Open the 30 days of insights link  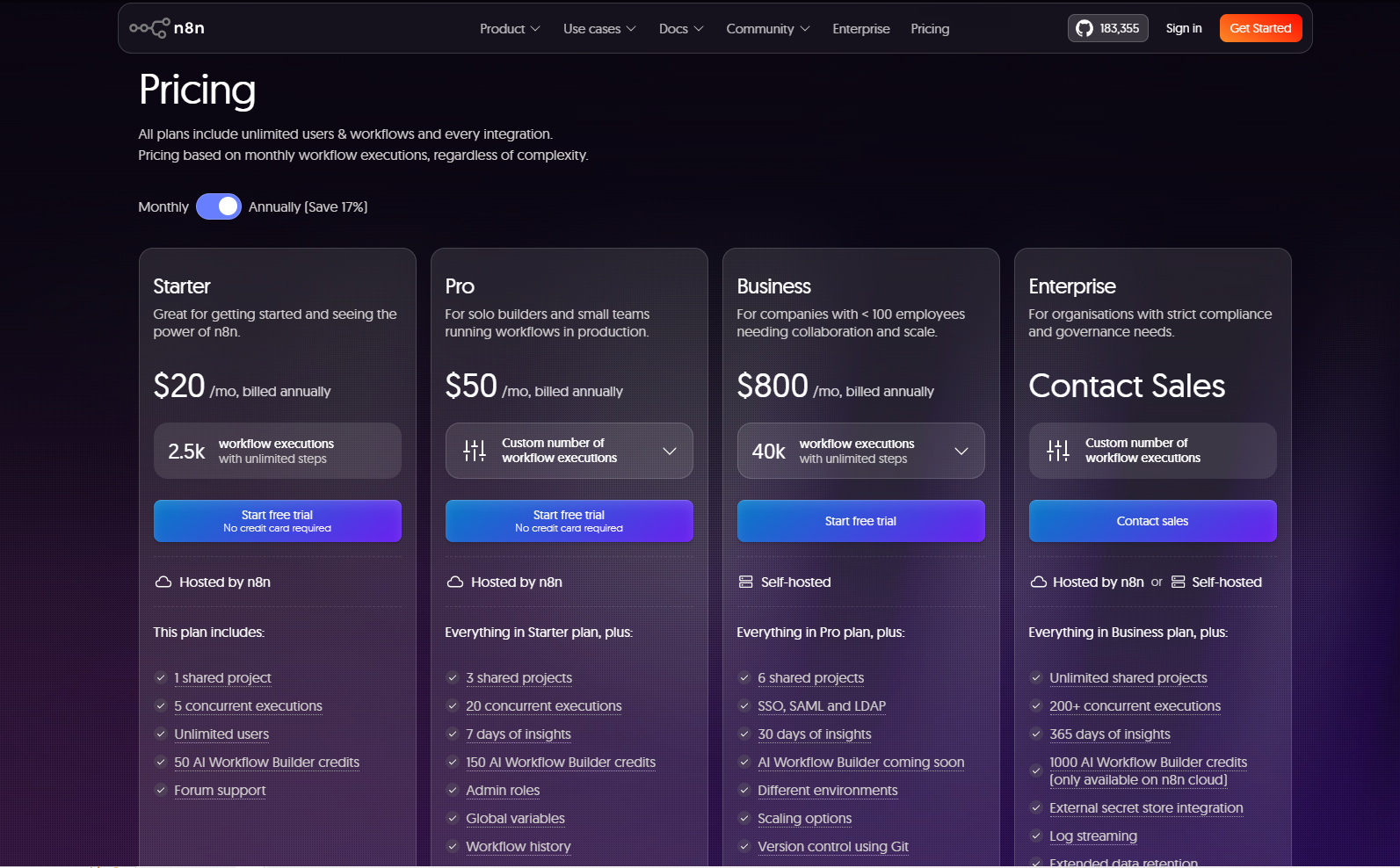click(815, 734)
